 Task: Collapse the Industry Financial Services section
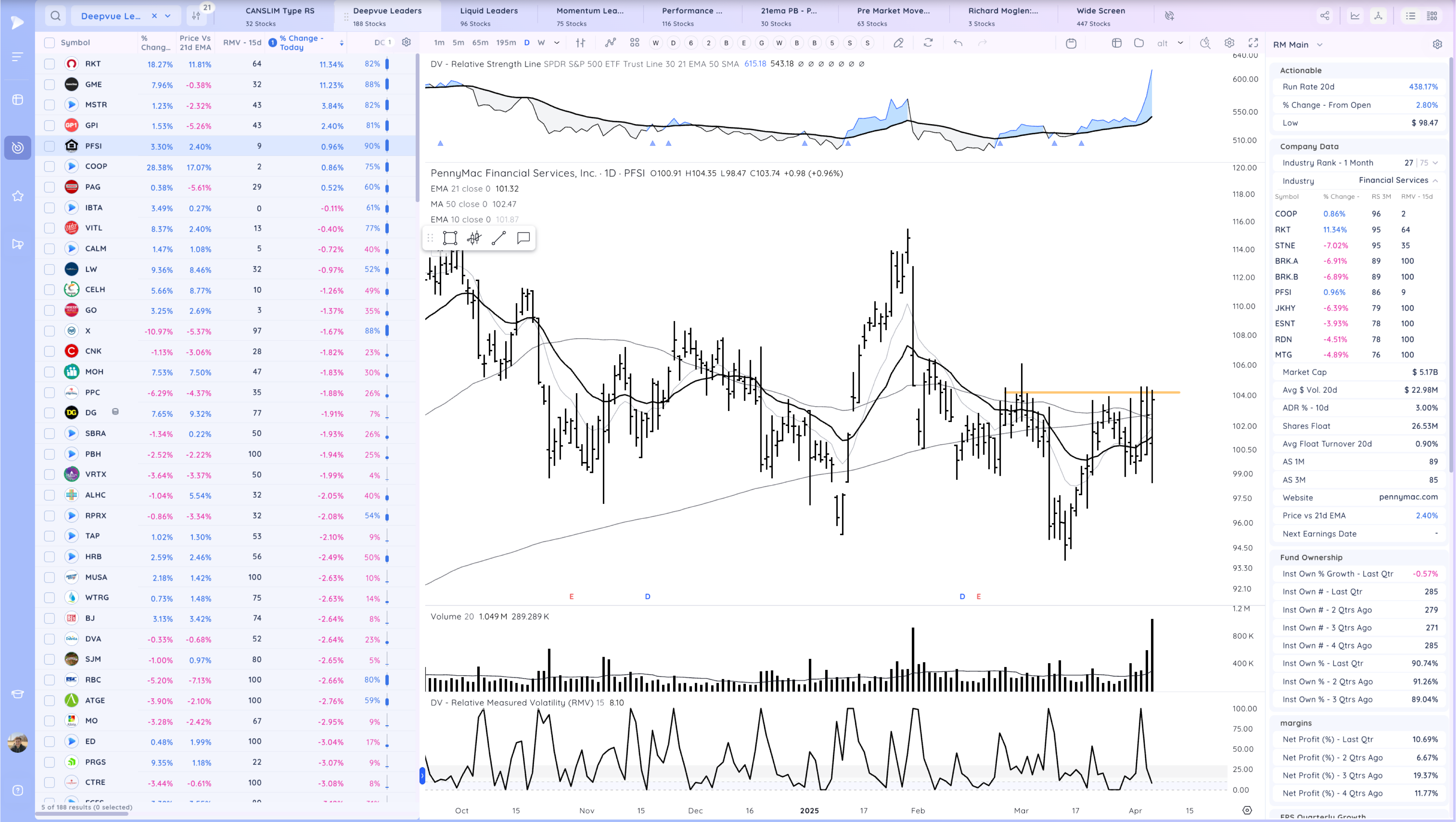point(1435,180)
